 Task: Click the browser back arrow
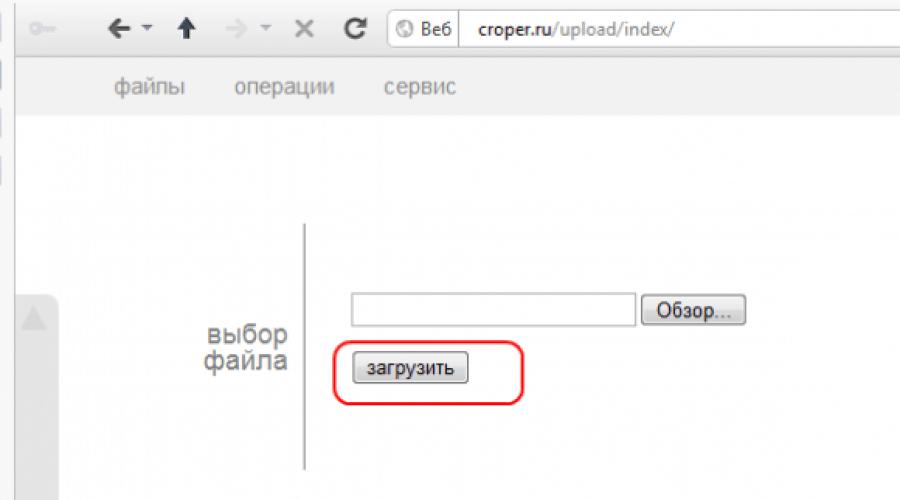coord(119,28)
